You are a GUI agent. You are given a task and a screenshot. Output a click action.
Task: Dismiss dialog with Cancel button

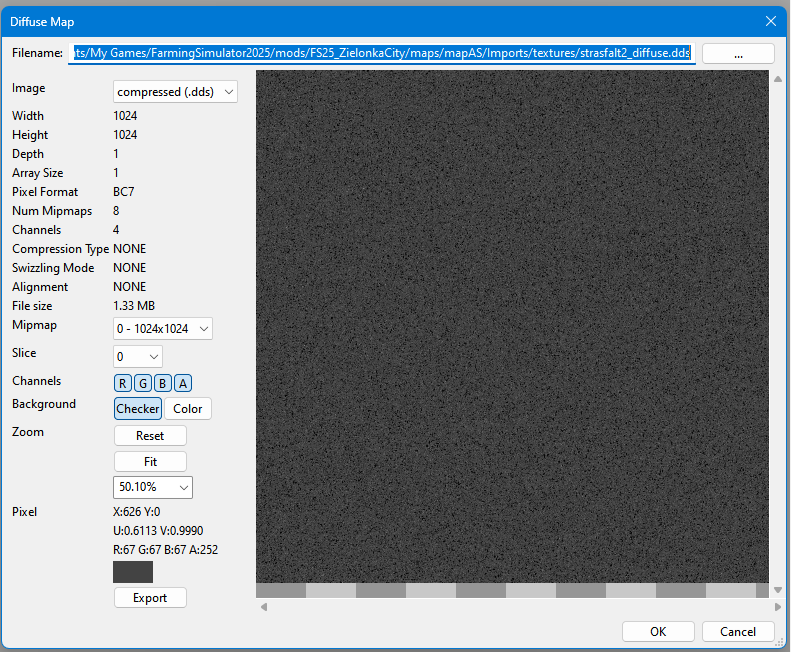point(738,631)
